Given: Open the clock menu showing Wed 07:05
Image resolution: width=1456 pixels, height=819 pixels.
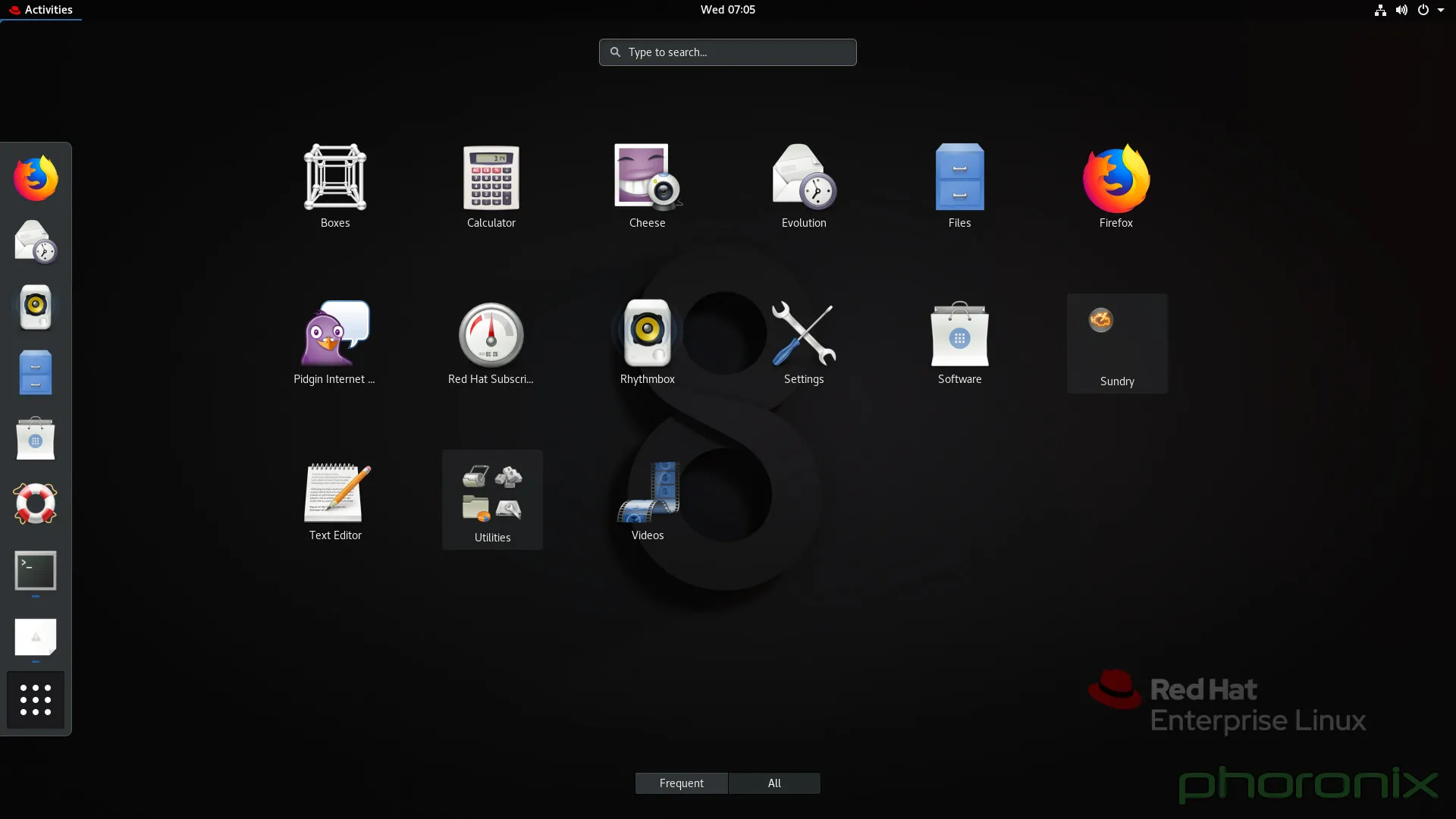Looking at the screenshot, I should coord(728,10).
